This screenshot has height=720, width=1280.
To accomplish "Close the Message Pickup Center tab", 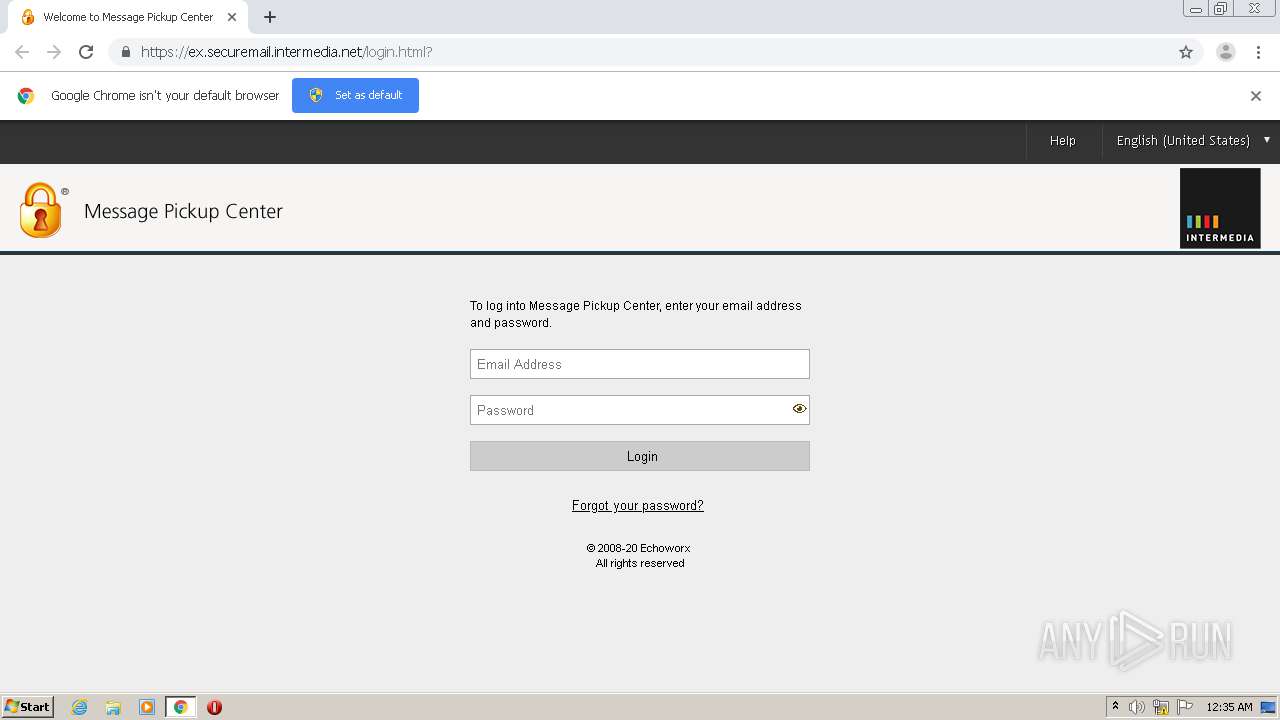I will tap(232, 17).
